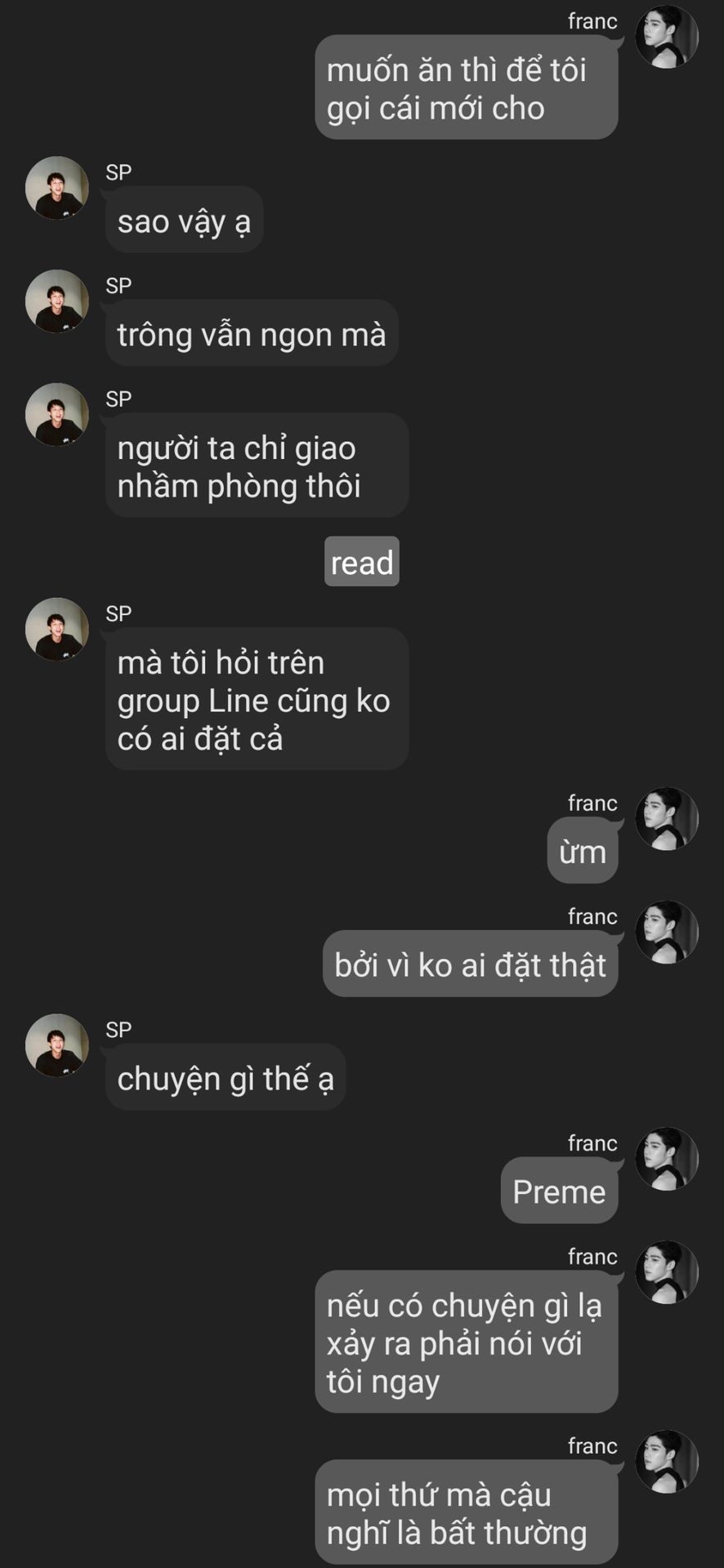Select the 'sao vậy ạ' message bubble

click(185, 220)
